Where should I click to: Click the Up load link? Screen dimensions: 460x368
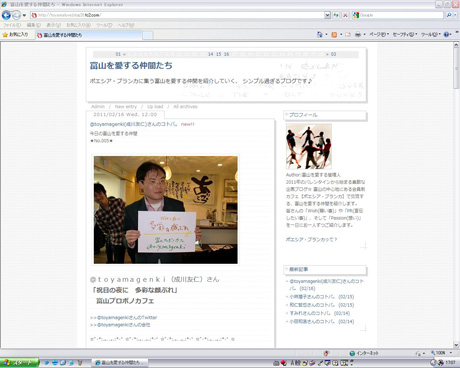click(155, 107)
